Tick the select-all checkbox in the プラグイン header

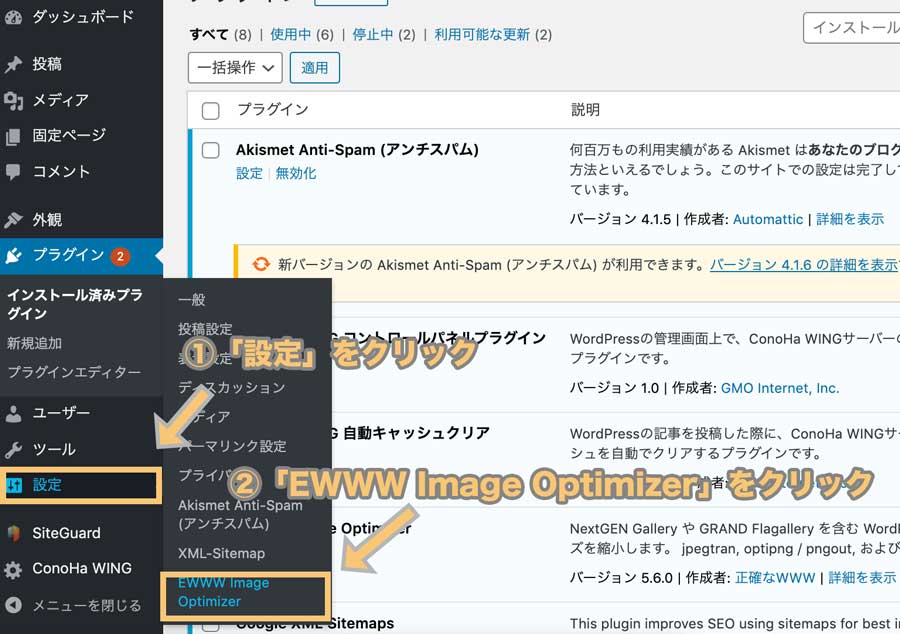coord(211,111)
